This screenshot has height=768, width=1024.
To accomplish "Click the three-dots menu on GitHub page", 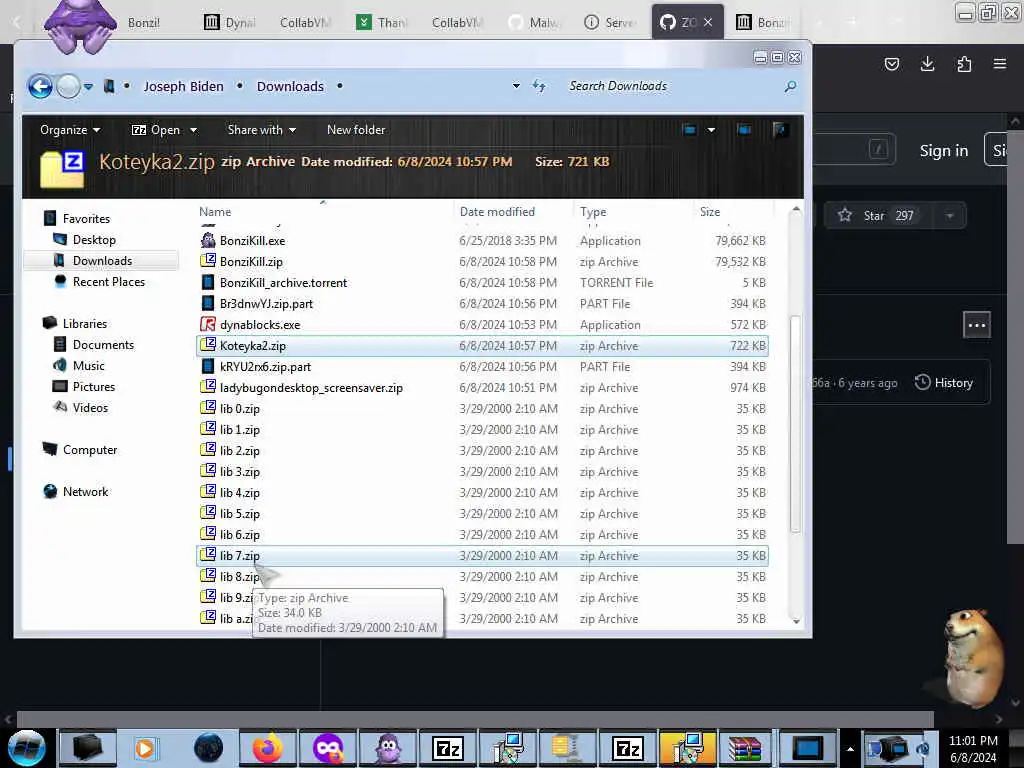I will 976,325.
